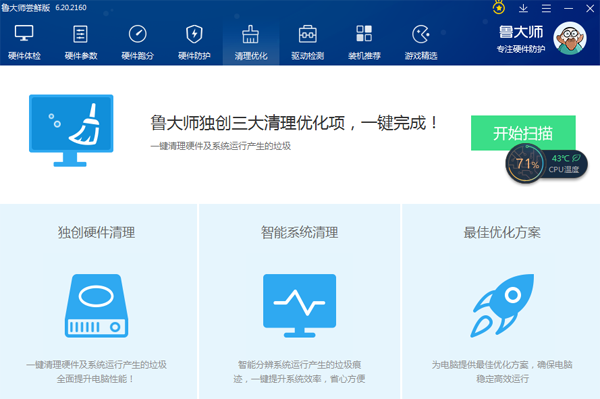Click the headline 鲁大师独创三大清理优化项，一键完成！
Screen dimensions: 600x399
tap(294, 123)
